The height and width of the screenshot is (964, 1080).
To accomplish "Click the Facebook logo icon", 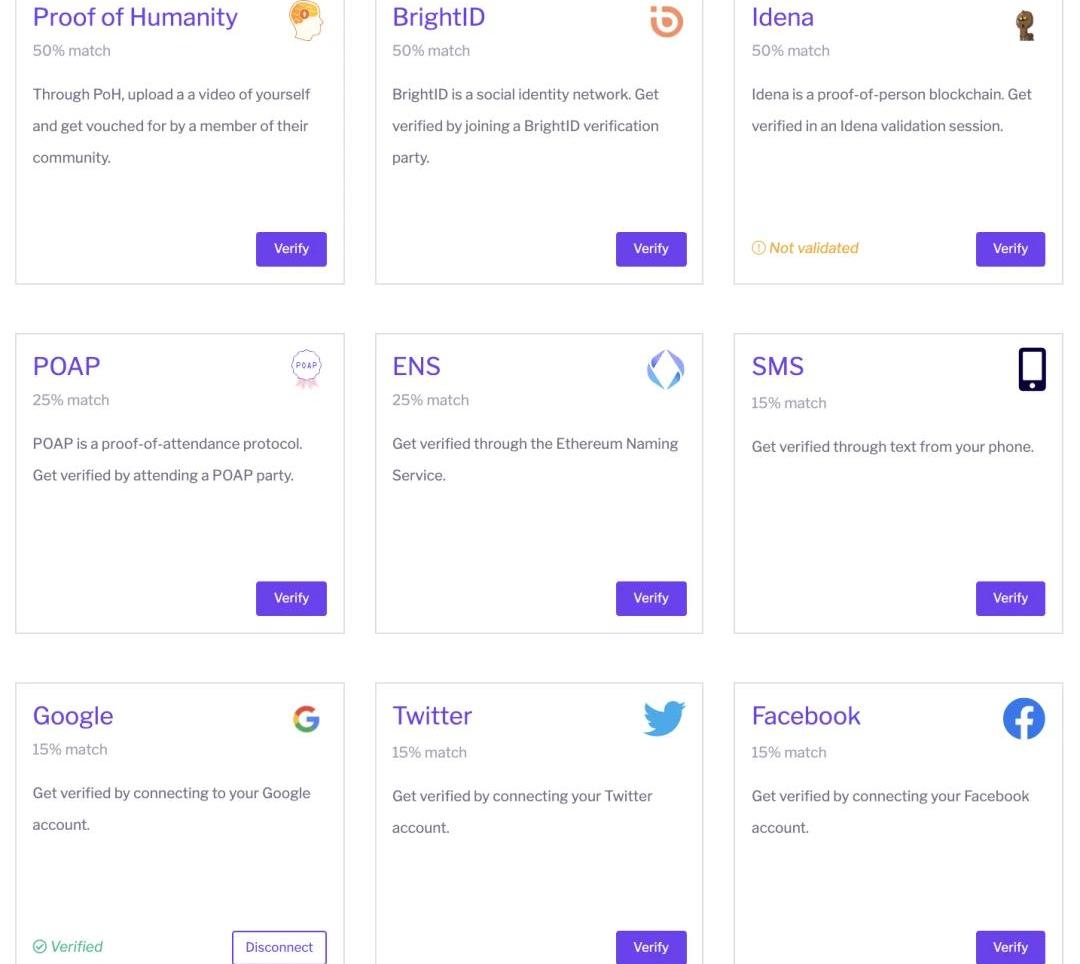I will [x=1024, y=718].
